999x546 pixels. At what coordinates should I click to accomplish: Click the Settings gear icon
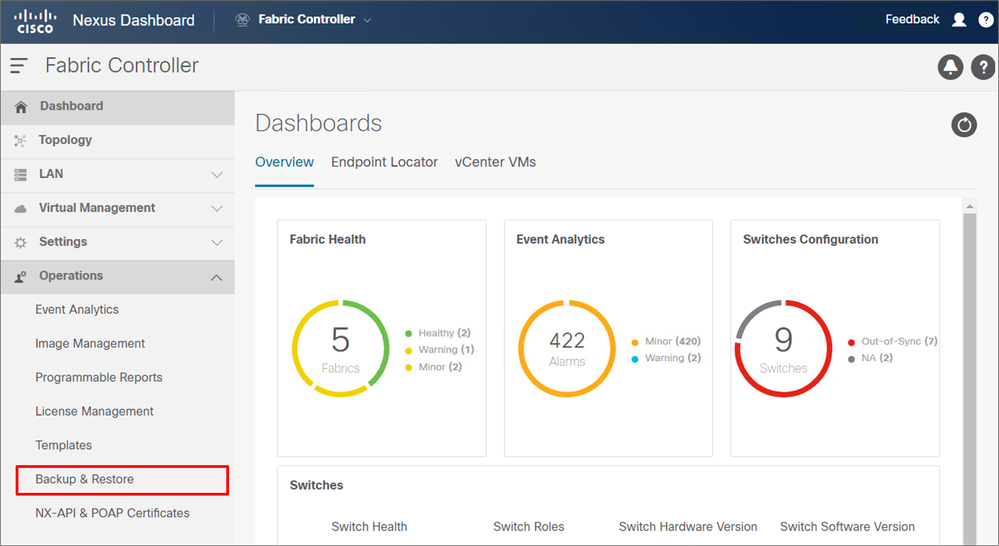(20, 243)
